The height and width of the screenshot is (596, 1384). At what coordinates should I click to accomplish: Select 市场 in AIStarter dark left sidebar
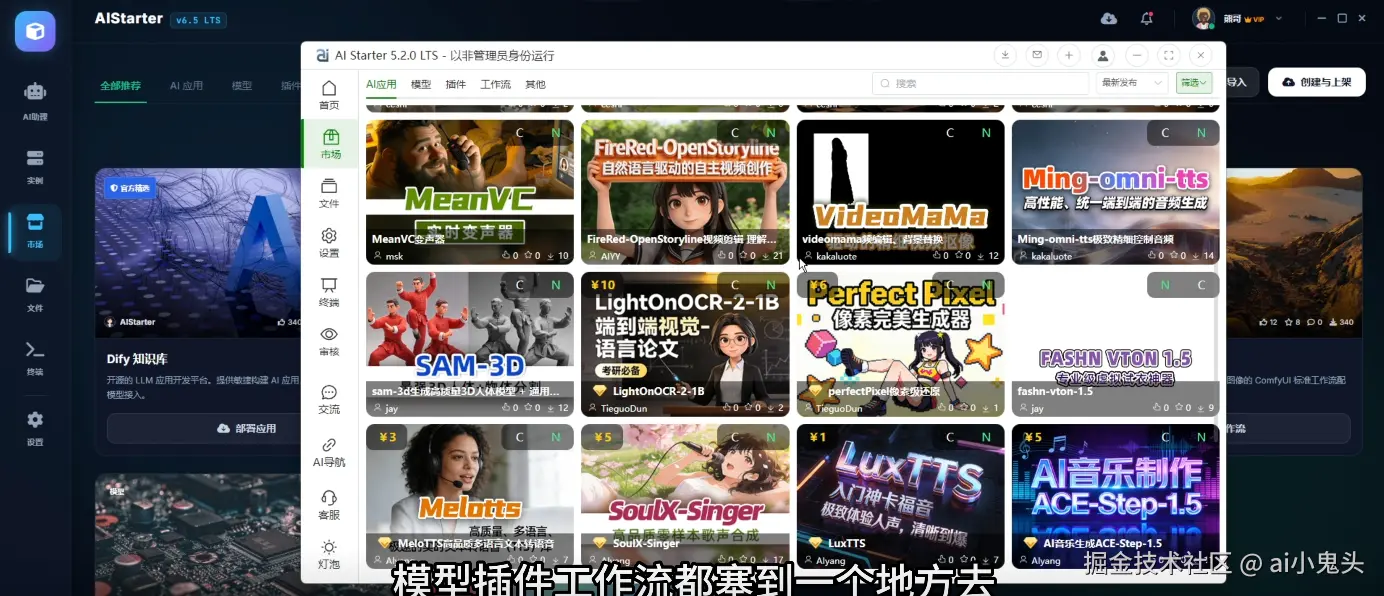point(35,231)
